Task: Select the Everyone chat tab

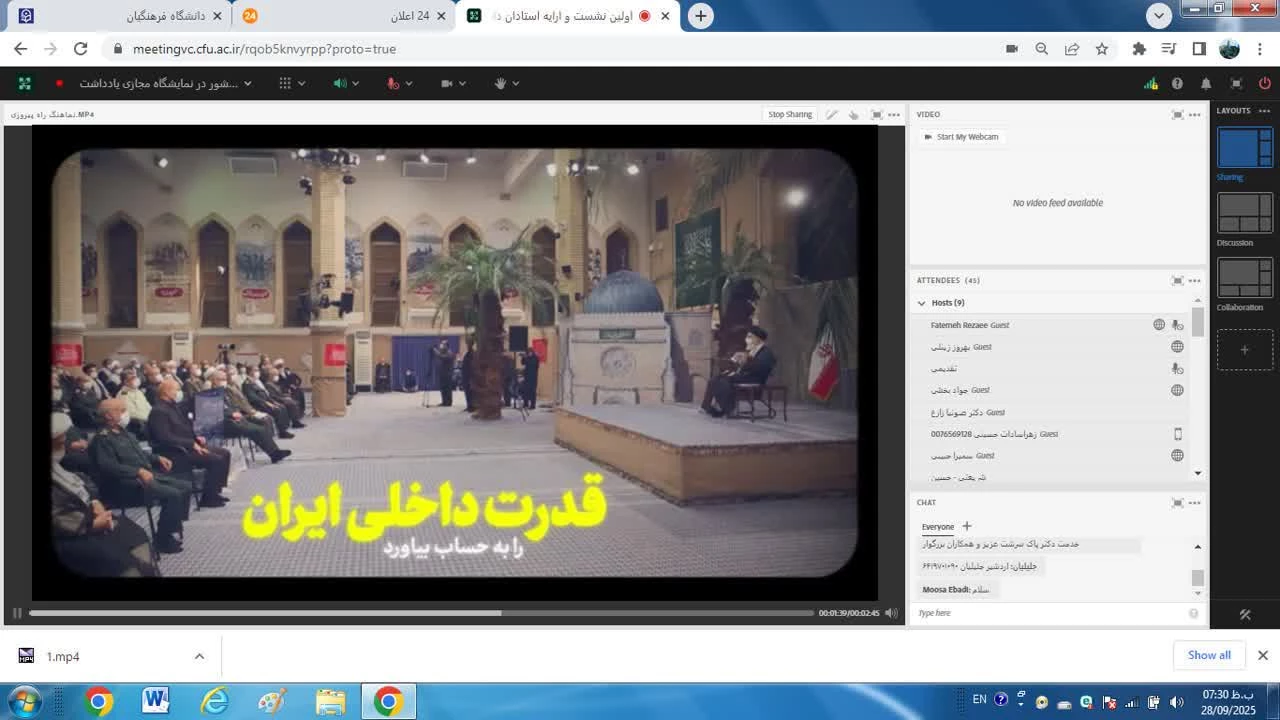Action: pyautogui.click(x=938, y=527)
